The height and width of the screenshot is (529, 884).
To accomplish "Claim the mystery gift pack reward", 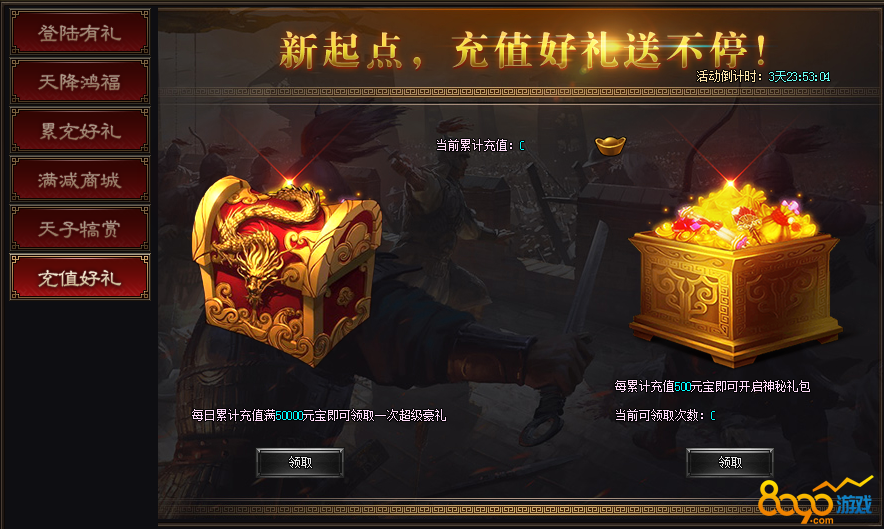I will click(730, 462).
